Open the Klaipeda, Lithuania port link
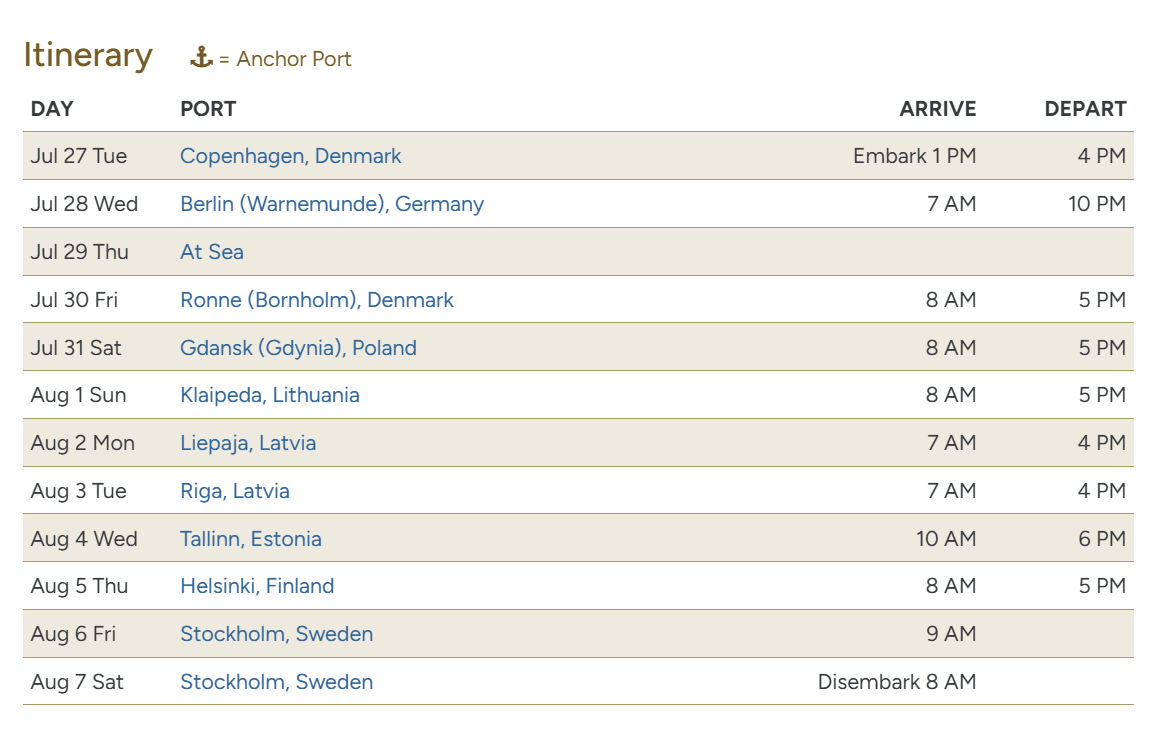Viewport: 1167px width, 729px height. [269, 395]
